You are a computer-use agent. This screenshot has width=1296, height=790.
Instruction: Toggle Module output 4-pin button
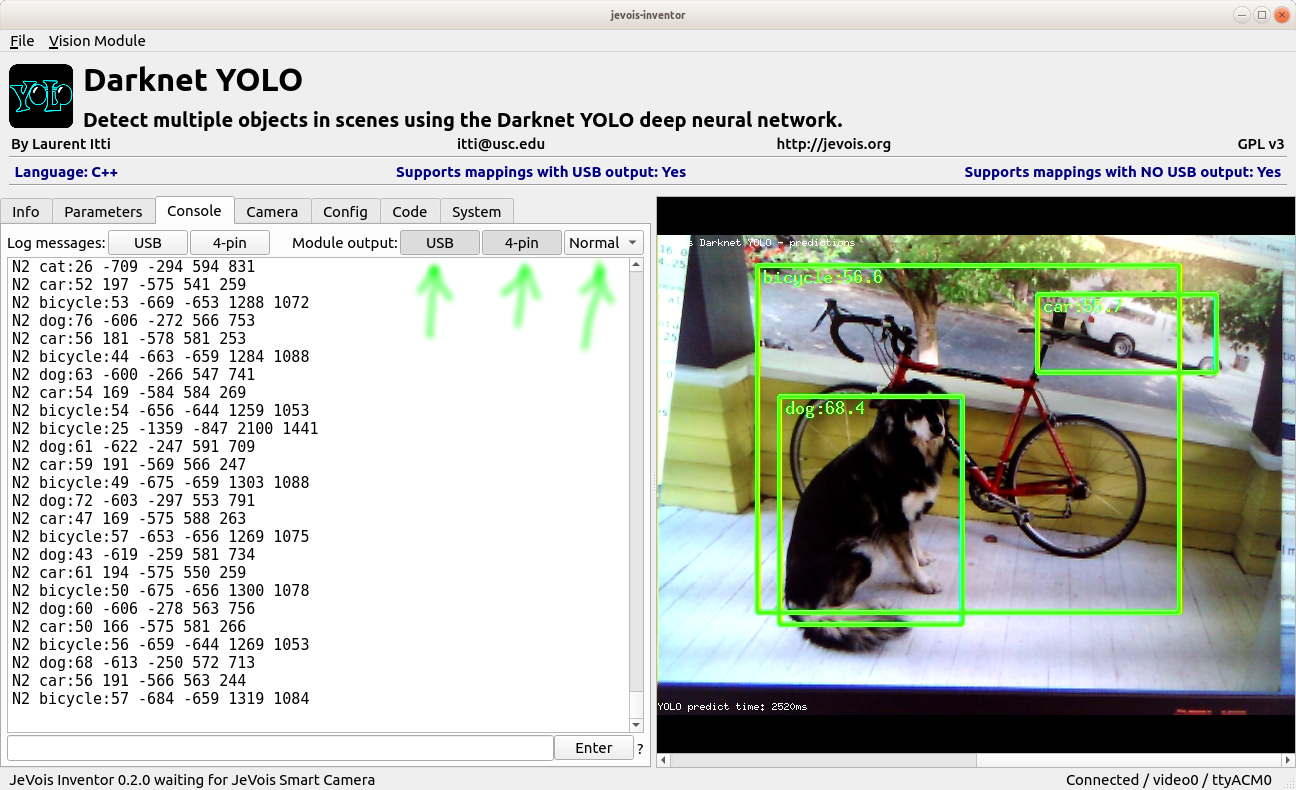click(x=522, y=243)
